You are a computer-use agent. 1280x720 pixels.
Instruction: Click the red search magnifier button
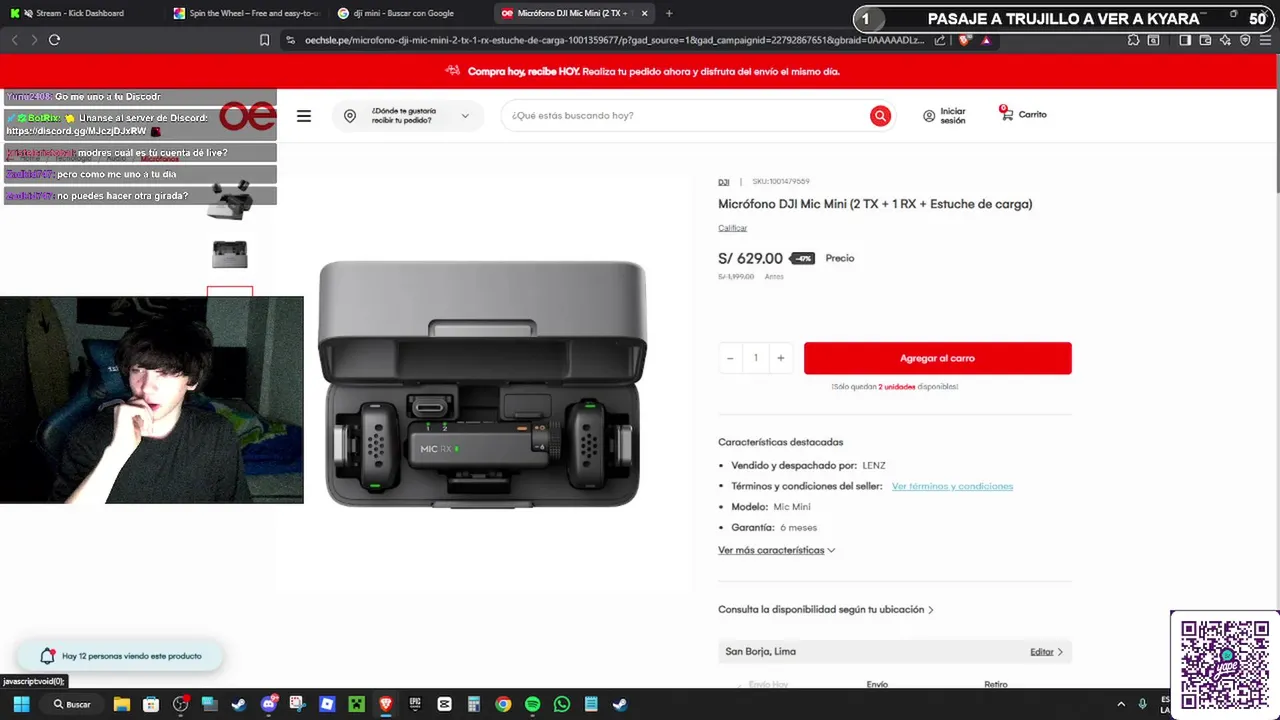880,116
